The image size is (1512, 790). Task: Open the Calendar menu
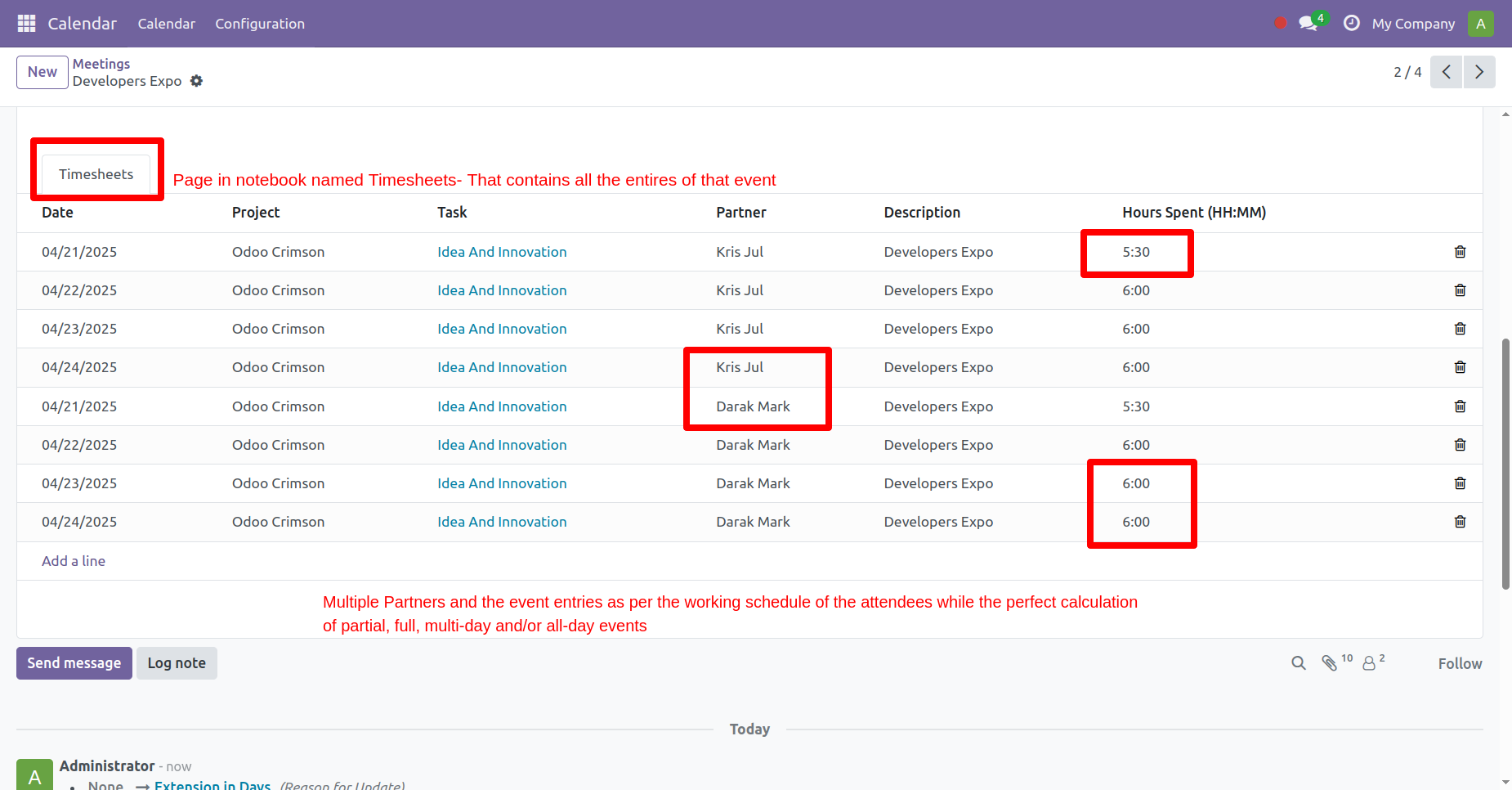coord(166,24)
